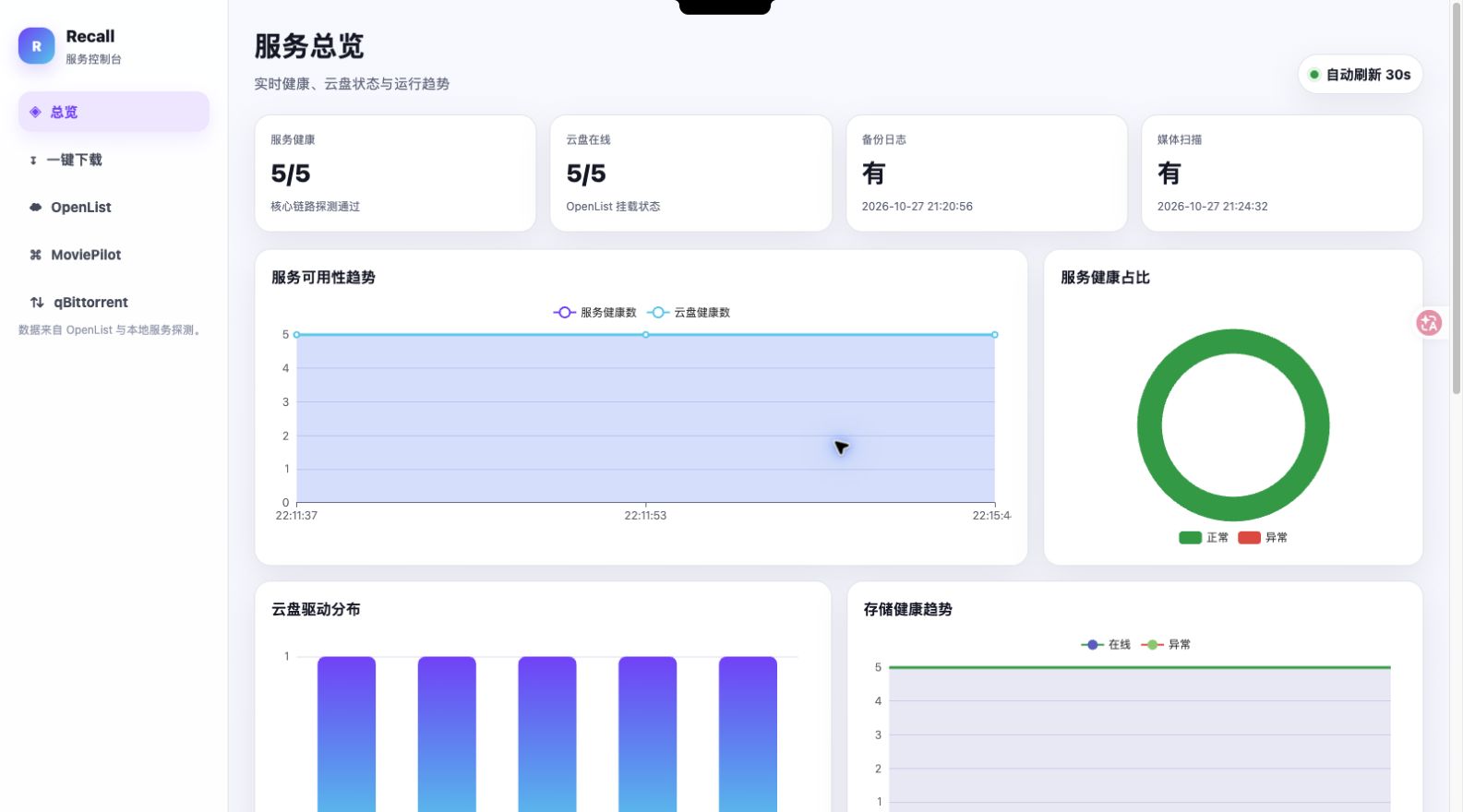Click the 5/5 value under 服务健康
The image size is (1463, 812).
click(291, 173)
